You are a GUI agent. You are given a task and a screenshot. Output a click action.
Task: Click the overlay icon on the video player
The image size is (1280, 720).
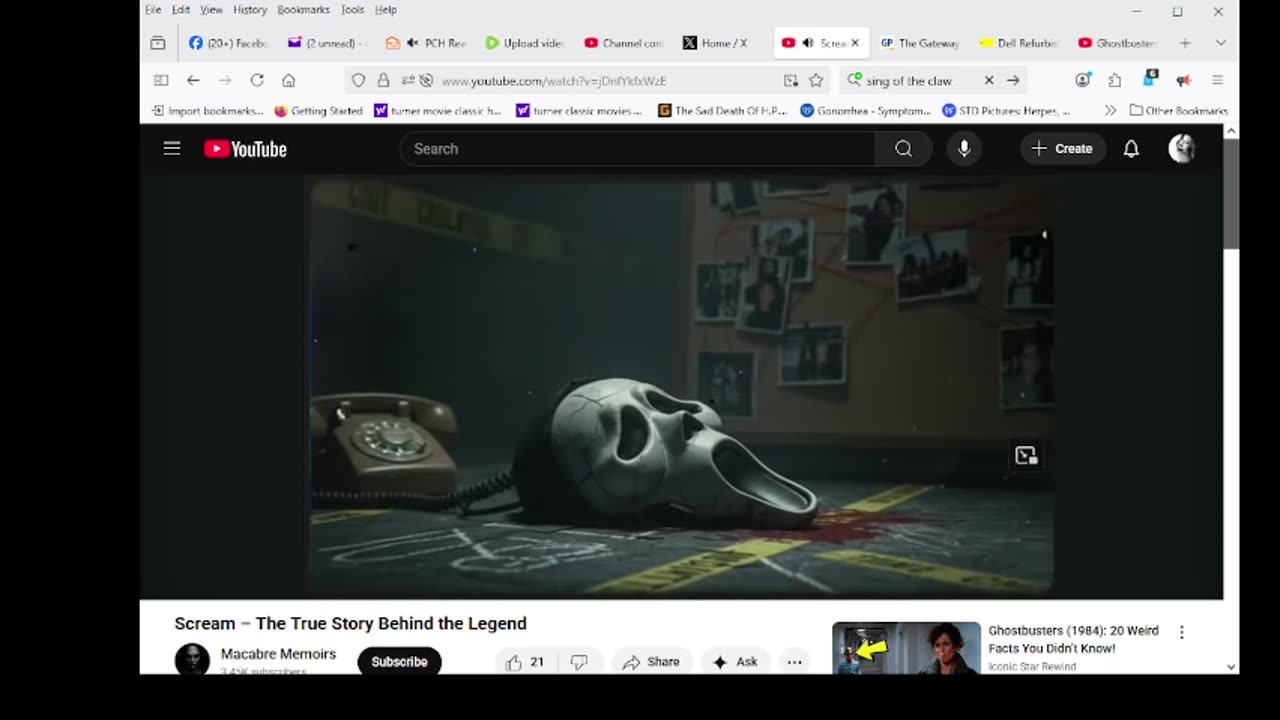point(1026,456)
